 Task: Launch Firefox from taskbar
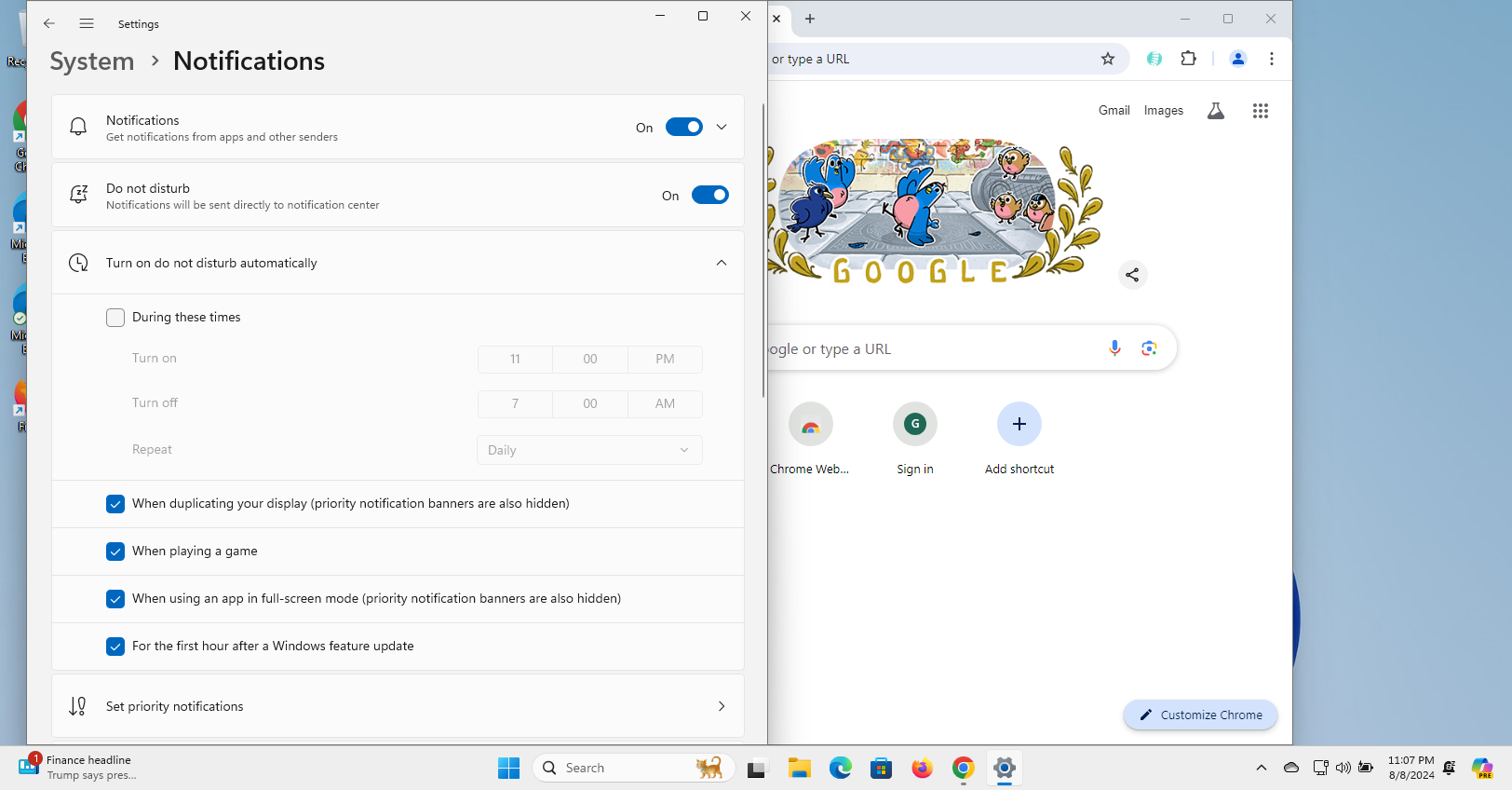(923, 768)
